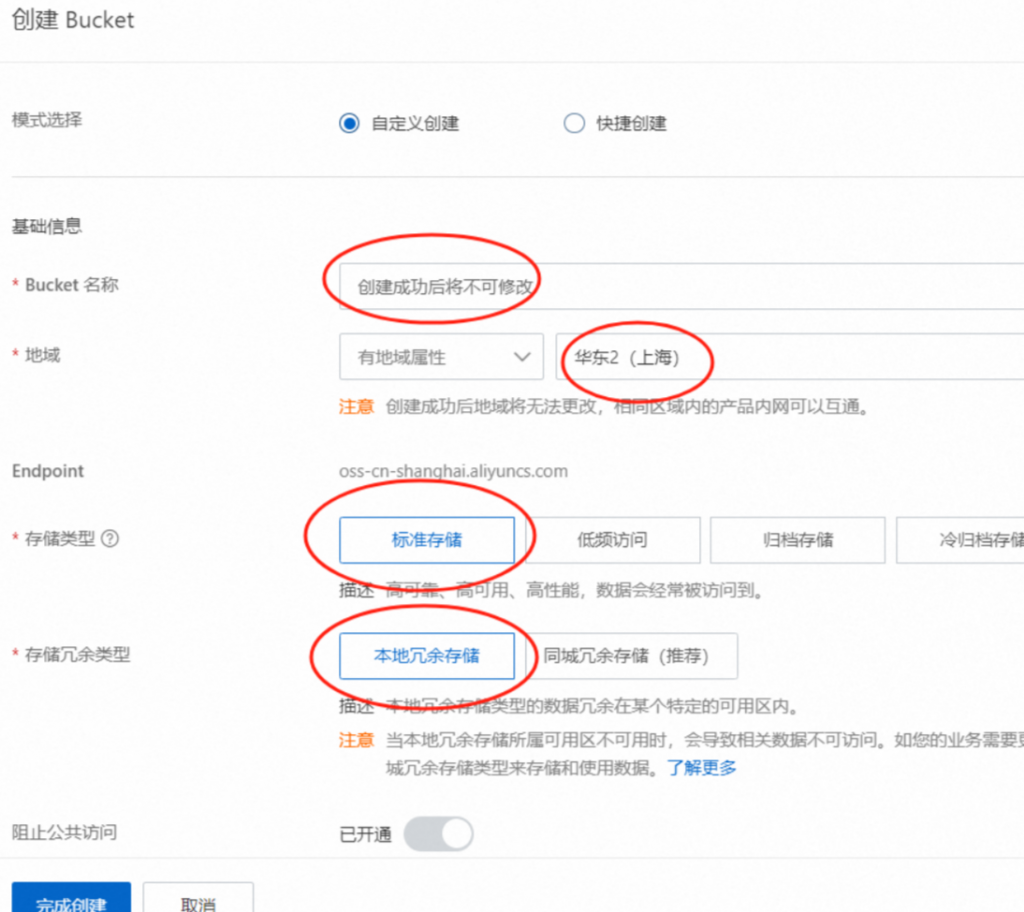Choose the 快捷创建 mode option
Screen dimensions: 1024x912
point(574,124)
